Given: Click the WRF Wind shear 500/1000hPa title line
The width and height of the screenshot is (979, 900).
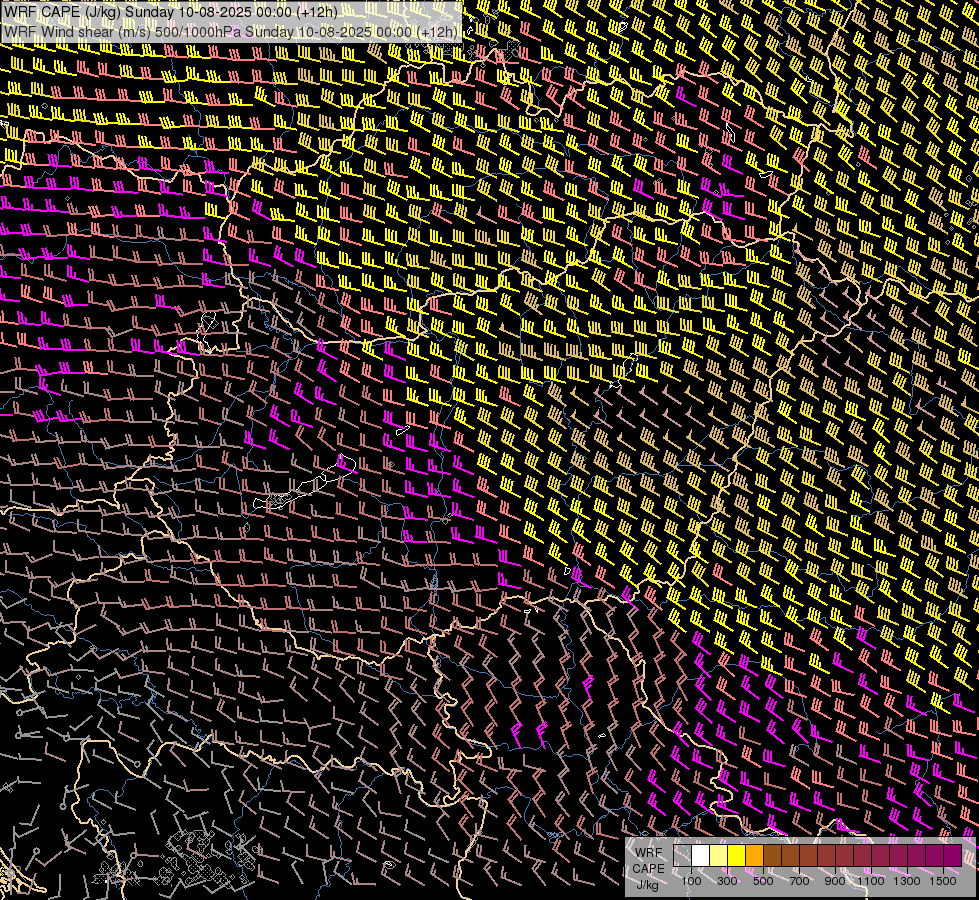Looking at the screenshot, I should coord(231,31).
